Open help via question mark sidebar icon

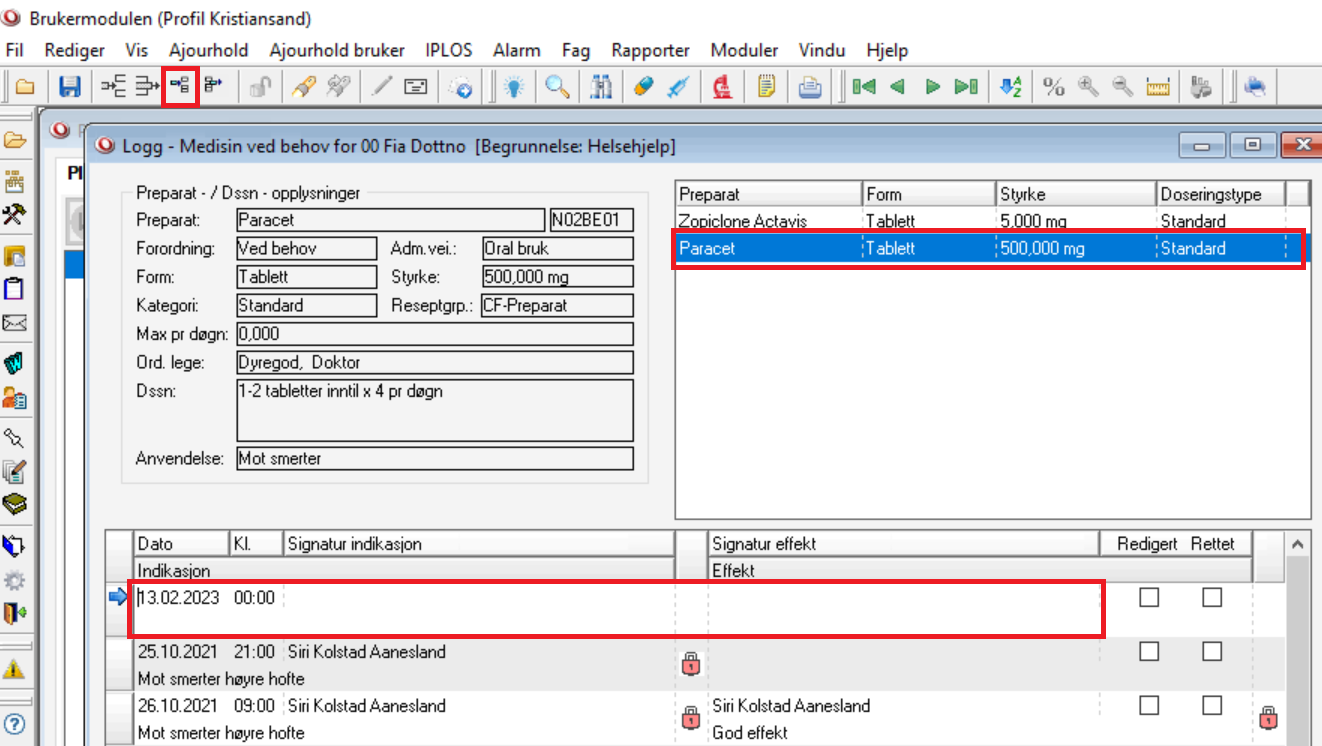tap(14, 724)
